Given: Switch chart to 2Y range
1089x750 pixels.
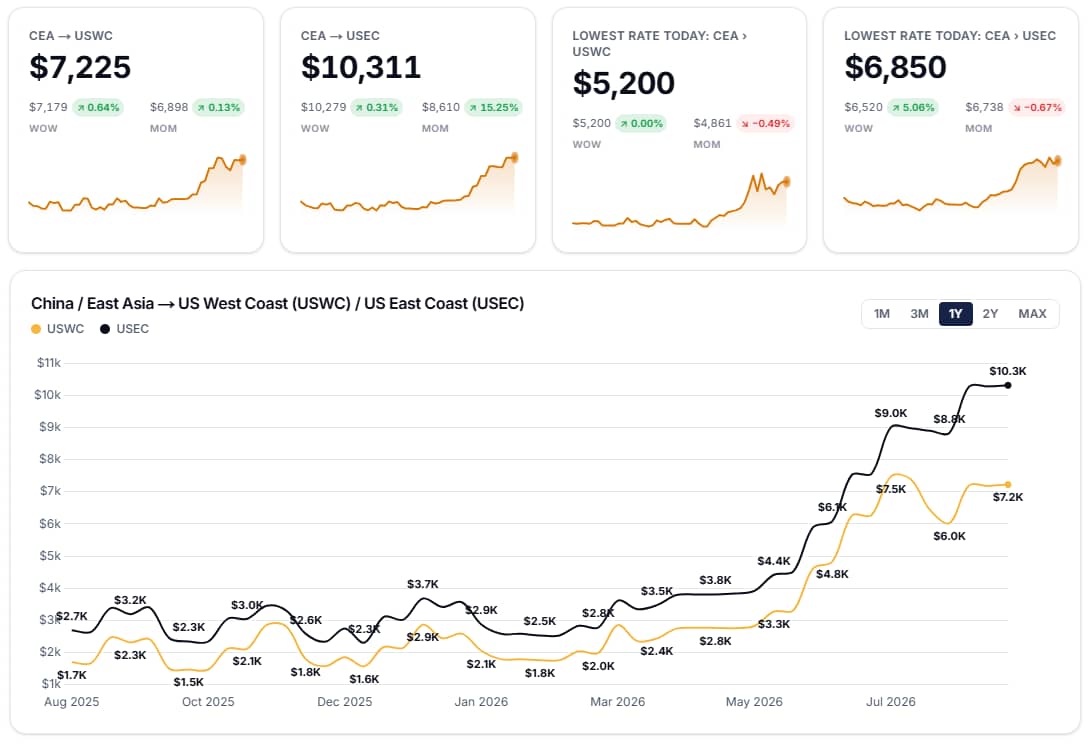Looking at the screenshot, I should click(x=990, y=314).
